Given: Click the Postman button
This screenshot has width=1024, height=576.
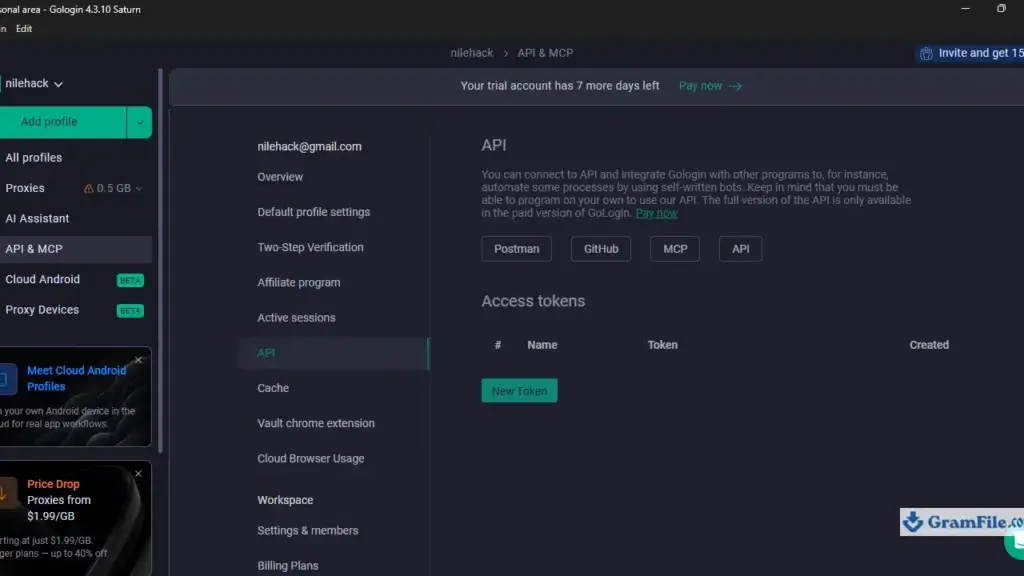Looking at the screenshot, I should point(517,249).
